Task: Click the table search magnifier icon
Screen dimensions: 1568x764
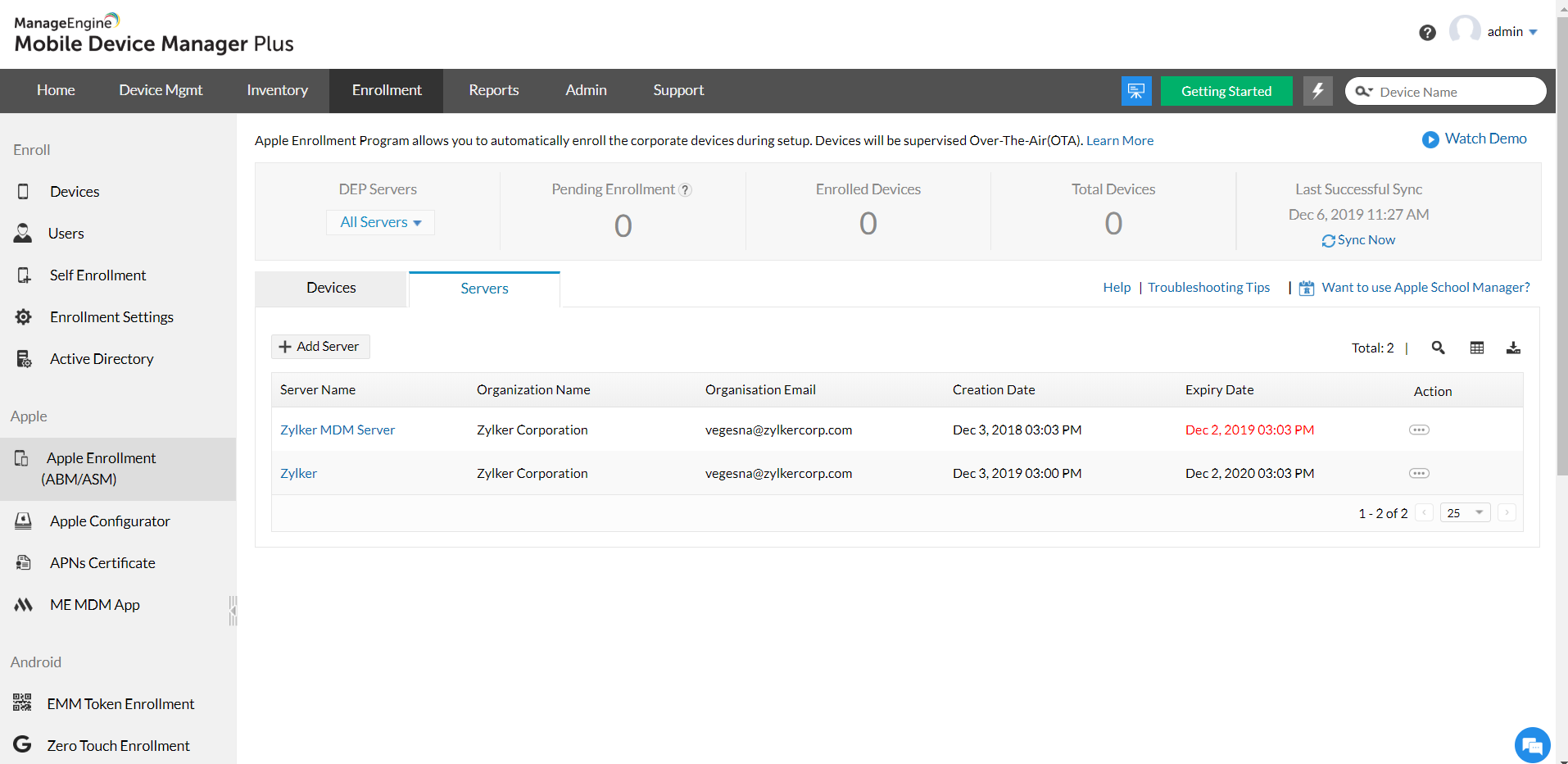Action: (1438, 348)
